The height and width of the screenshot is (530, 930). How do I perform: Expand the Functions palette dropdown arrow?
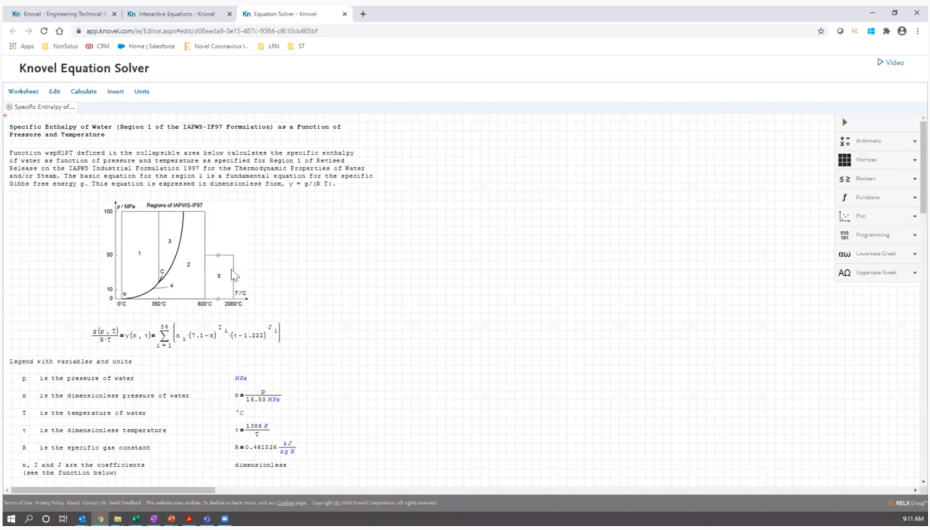pos(914,198)
